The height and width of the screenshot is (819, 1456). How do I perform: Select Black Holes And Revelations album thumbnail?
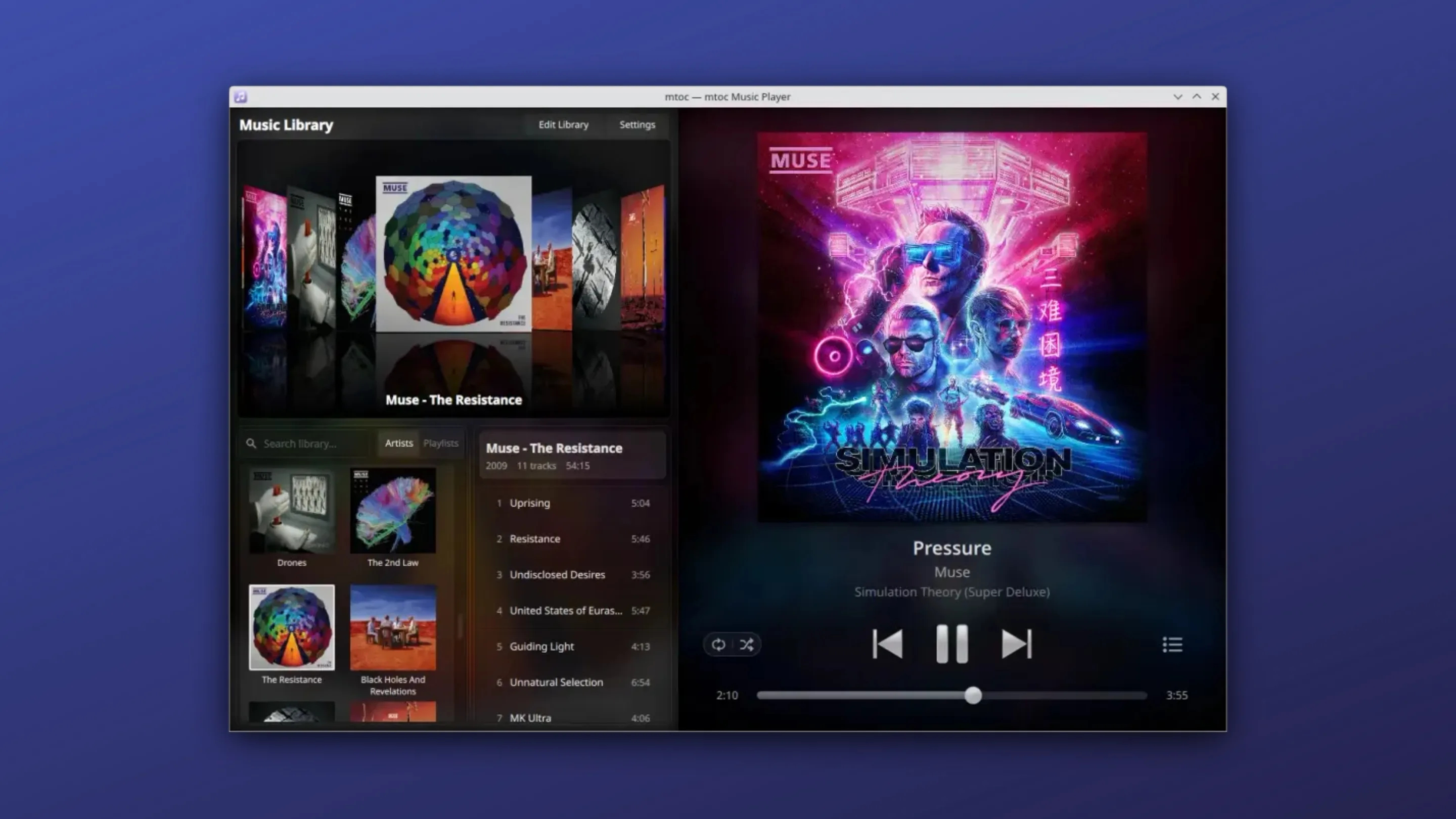pos(393,627)
